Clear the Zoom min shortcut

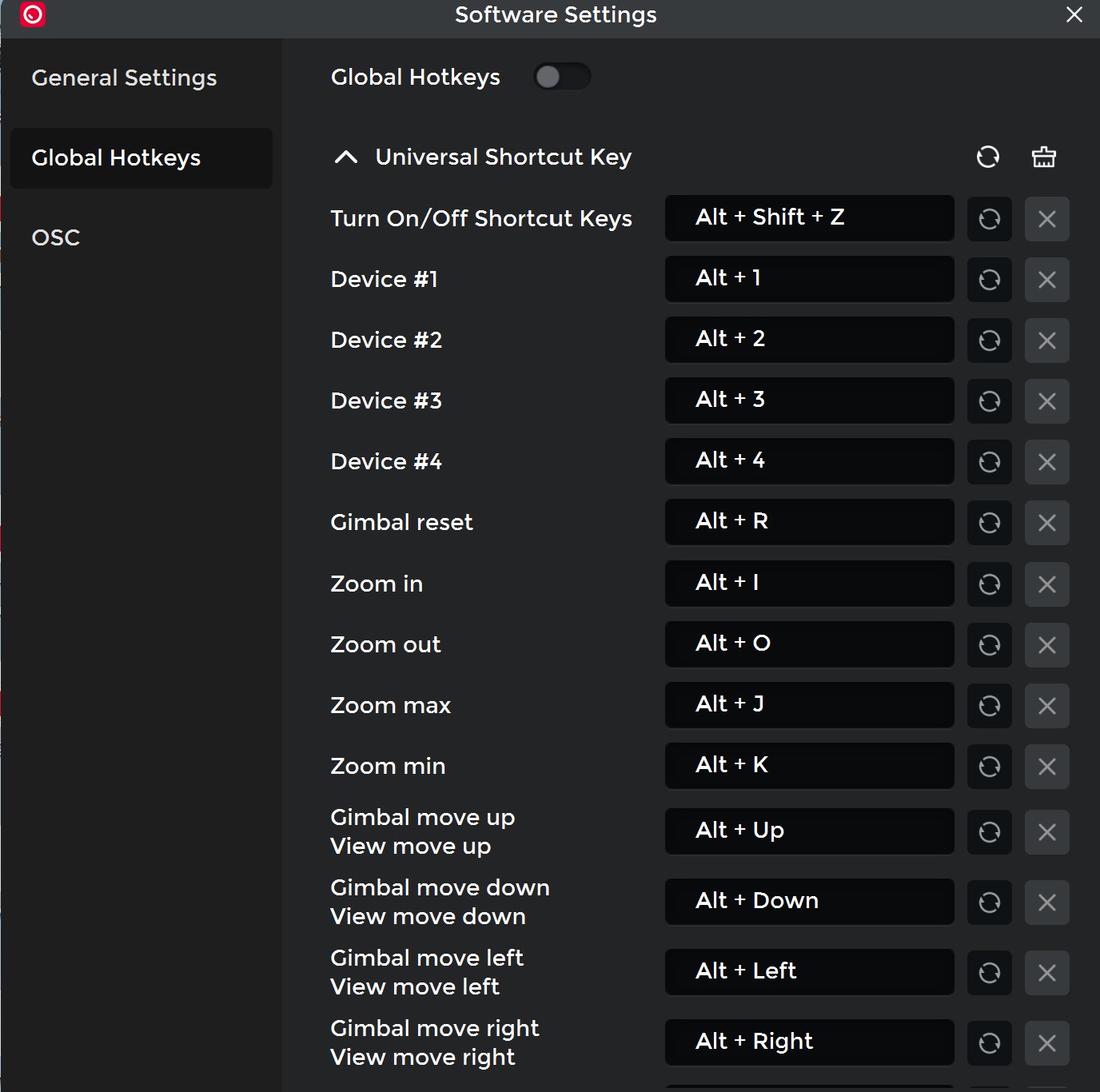point(1046,767)
